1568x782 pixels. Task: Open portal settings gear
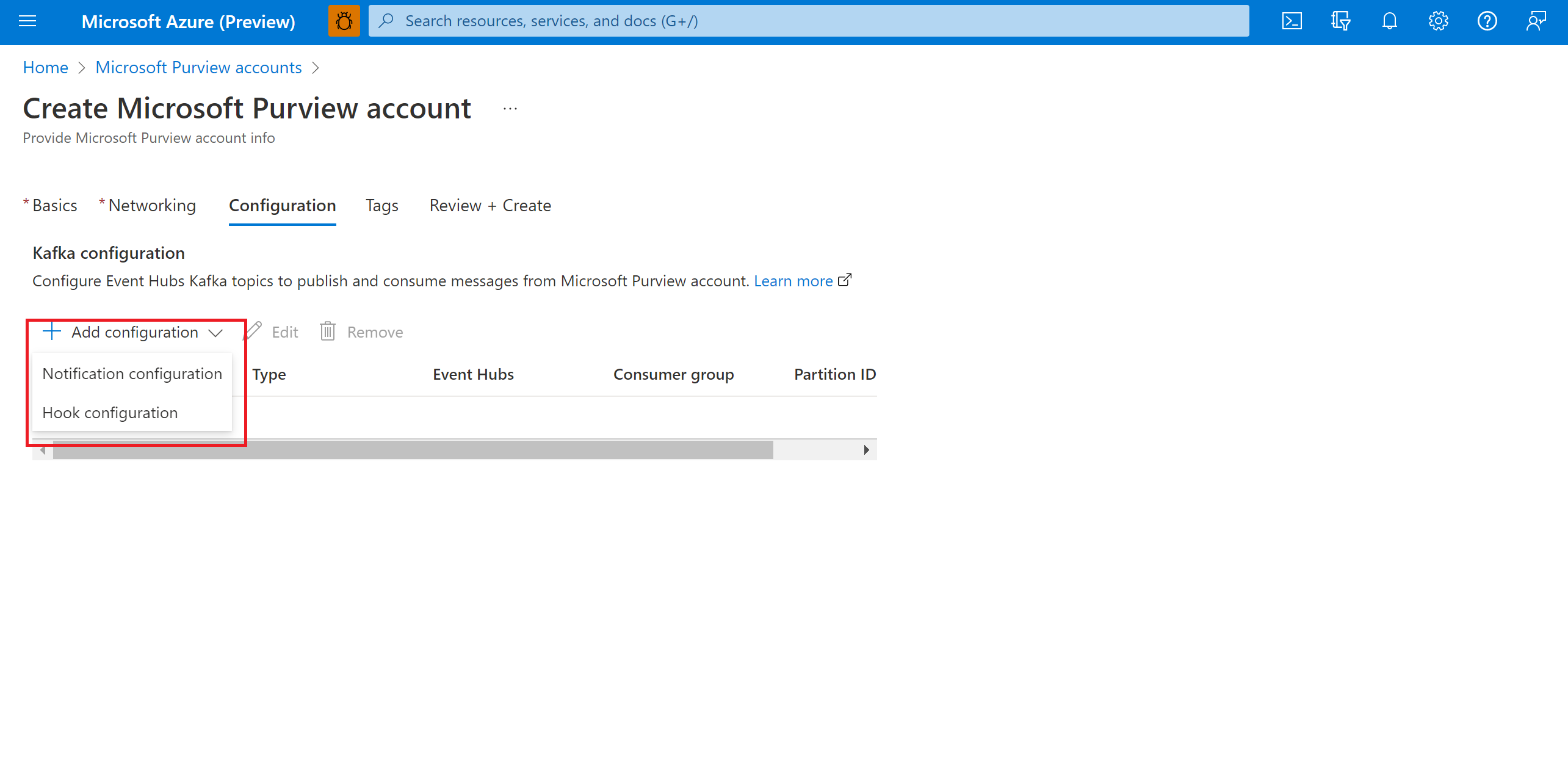point(1438,21)
